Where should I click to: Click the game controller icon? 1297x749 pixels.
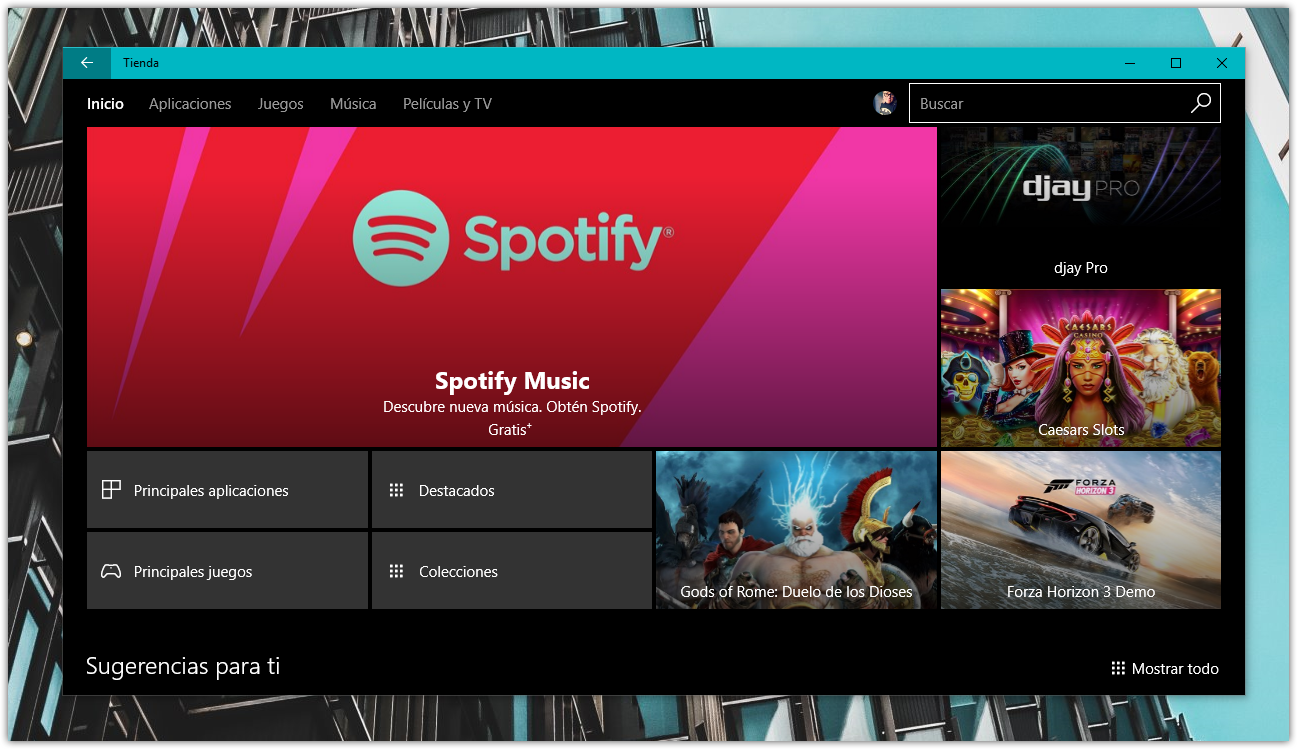(111, 572)
